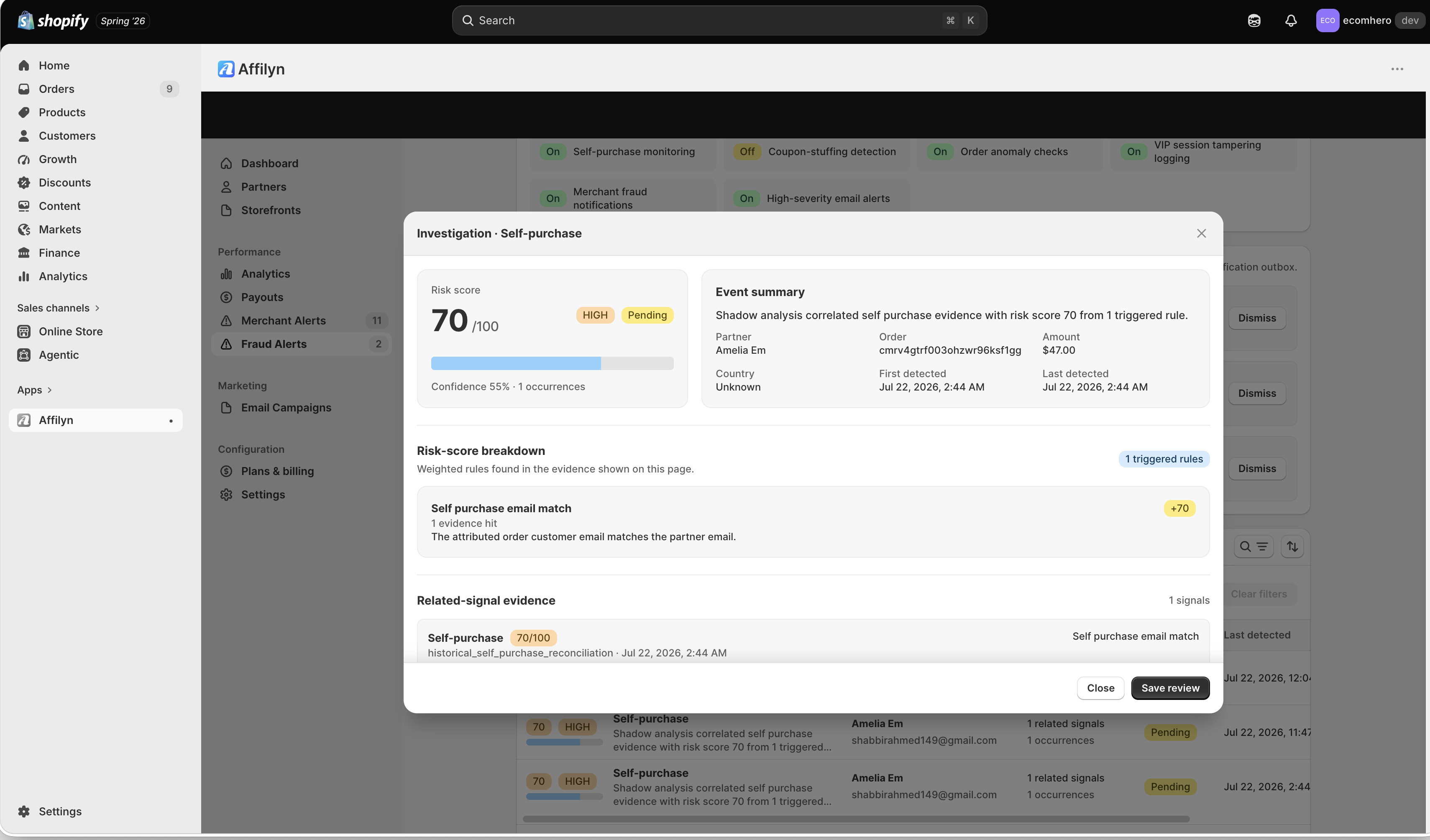This screenshot has height=840, width=1430.
Task: Click the Close button in the dialog
Action: [x=1100, y=688]
